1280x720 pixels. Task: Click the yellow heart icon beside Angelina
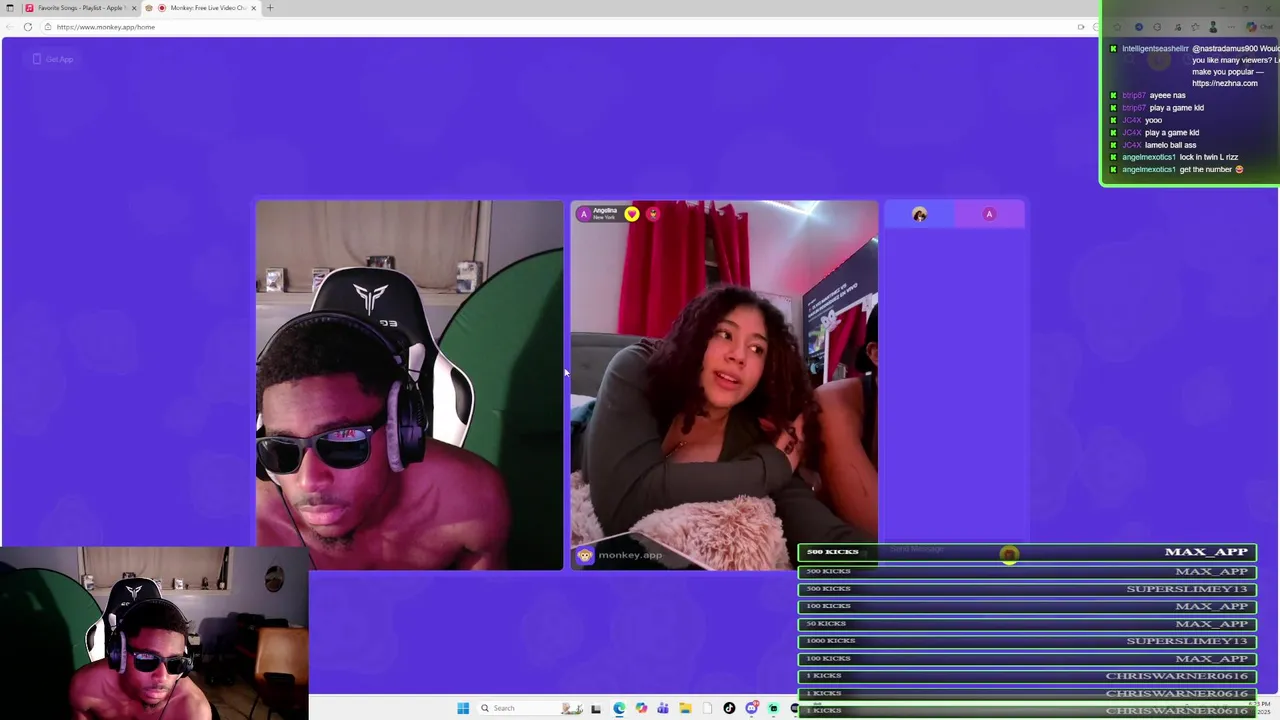click(x=631, y=214)
